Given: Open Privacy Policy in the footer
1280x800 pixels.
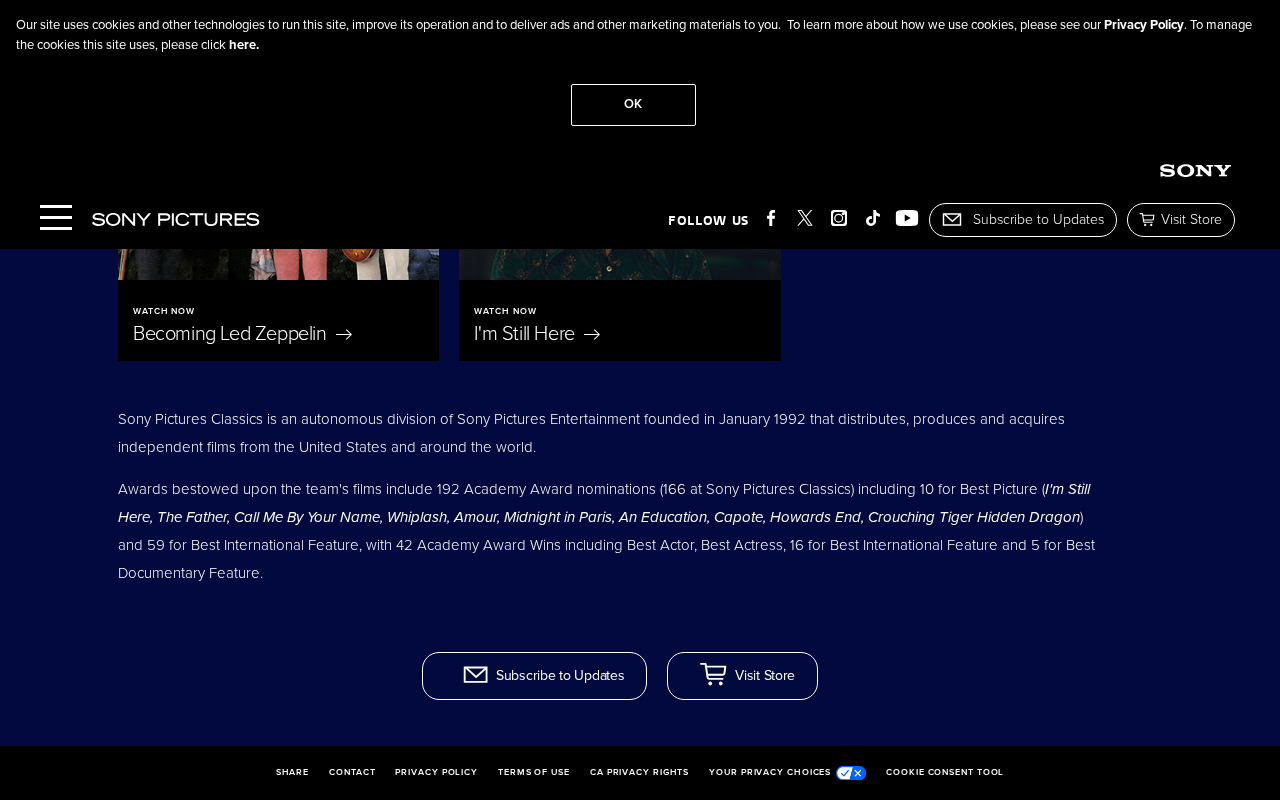Looking at the screenshot, I should pyautogui.click(x=436, y=773).
